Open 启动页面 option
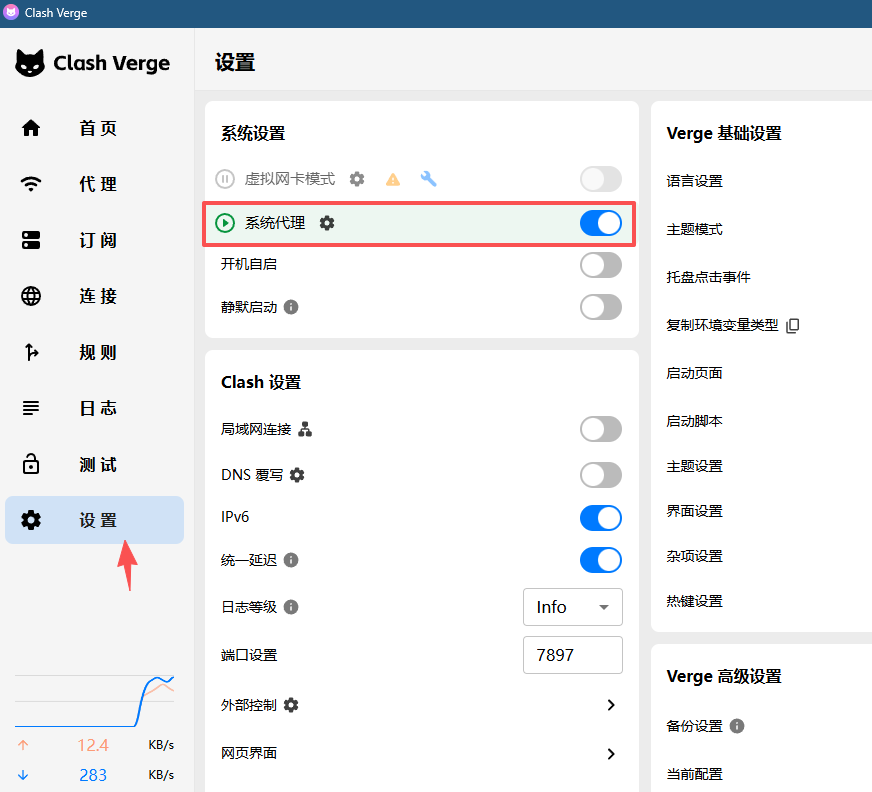872x792 pixels. point(695,373)
